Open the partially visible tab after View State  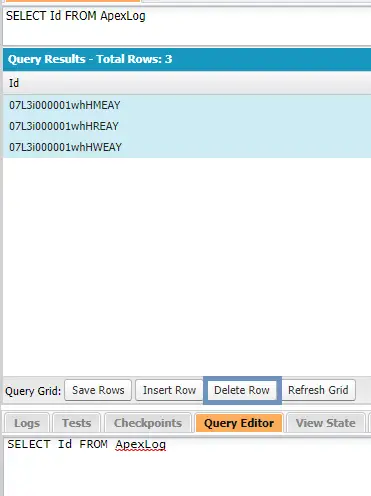pos(369,423)
